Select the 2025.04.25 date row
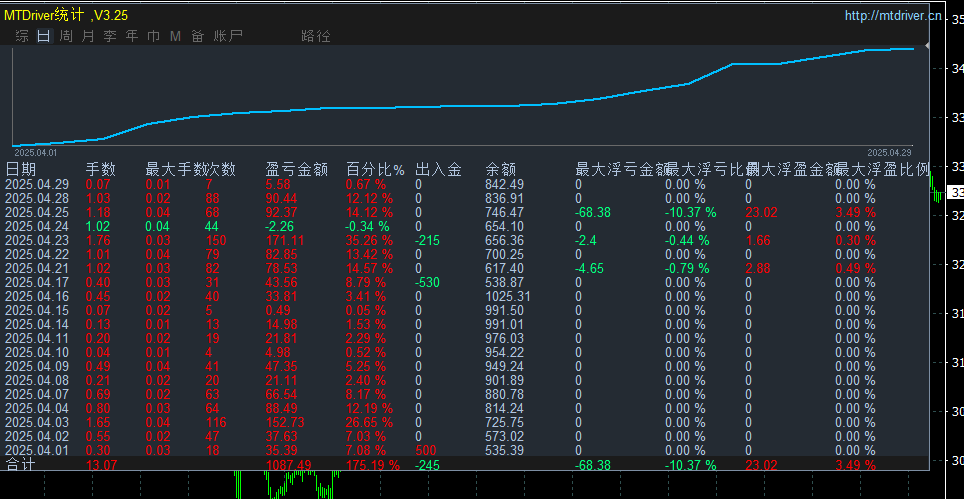This screenshot has height=499, width=964. pos(37,213)
